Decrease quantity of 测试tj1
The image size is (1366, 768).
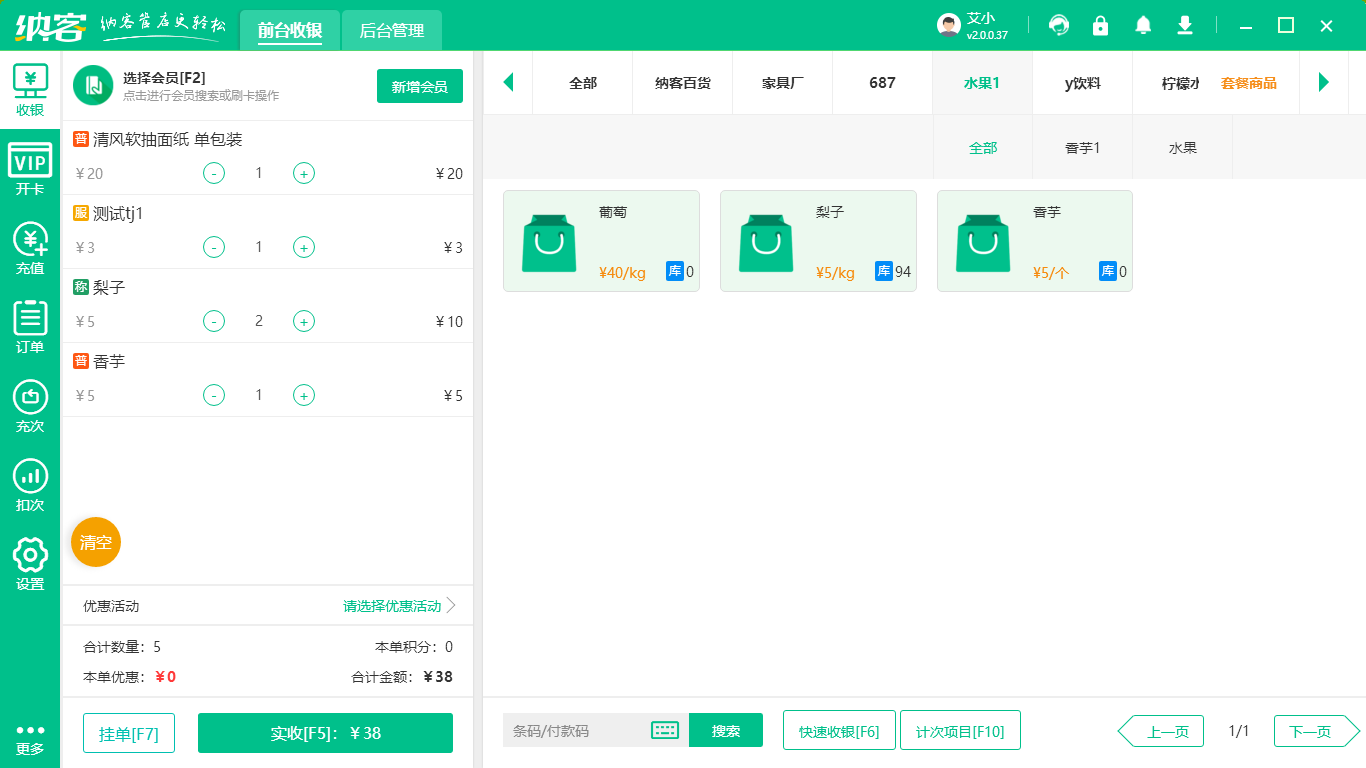pos(214,247)
